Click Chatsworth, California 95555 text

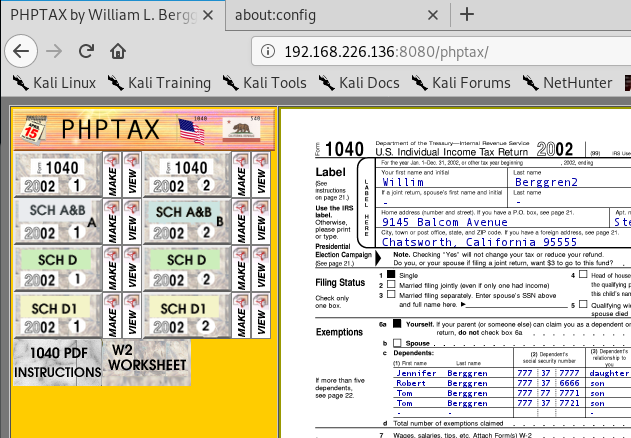click(x=479, y=242)
